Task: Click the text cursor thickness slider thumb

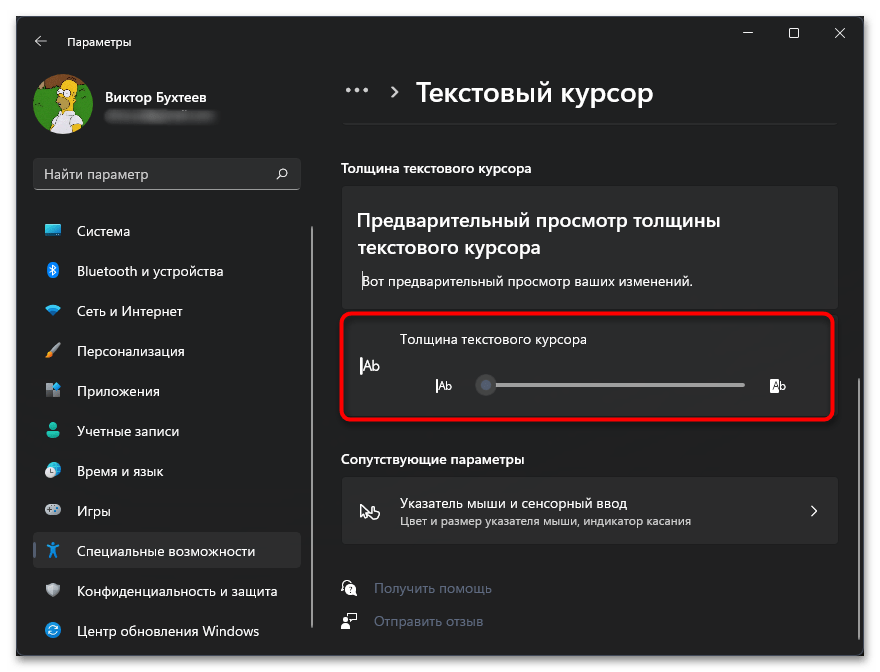Action: [486, 385]
